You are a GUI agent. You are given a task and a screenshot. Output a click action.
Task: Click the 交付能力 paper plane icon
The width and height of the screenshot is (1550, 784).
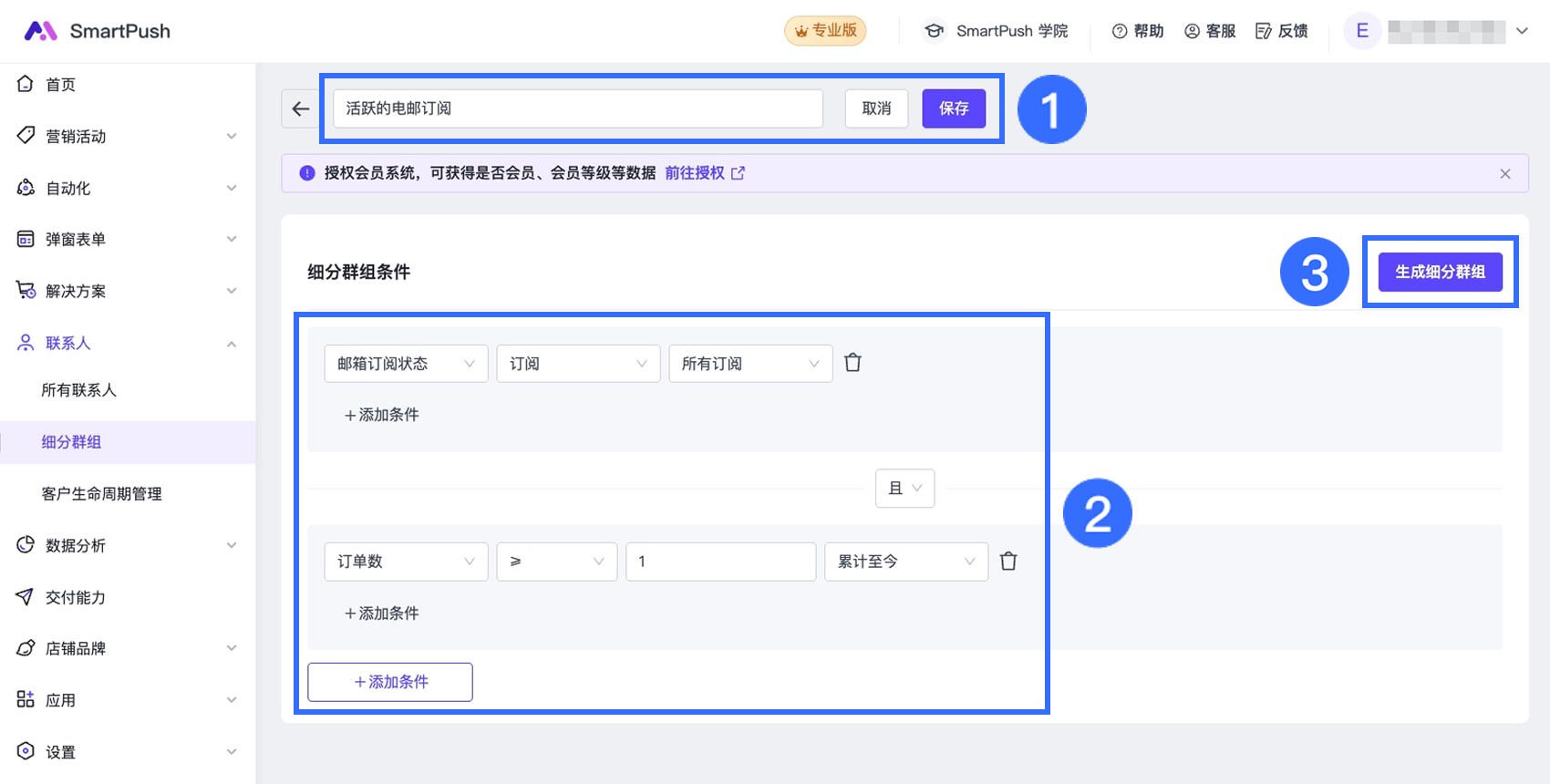26,597
